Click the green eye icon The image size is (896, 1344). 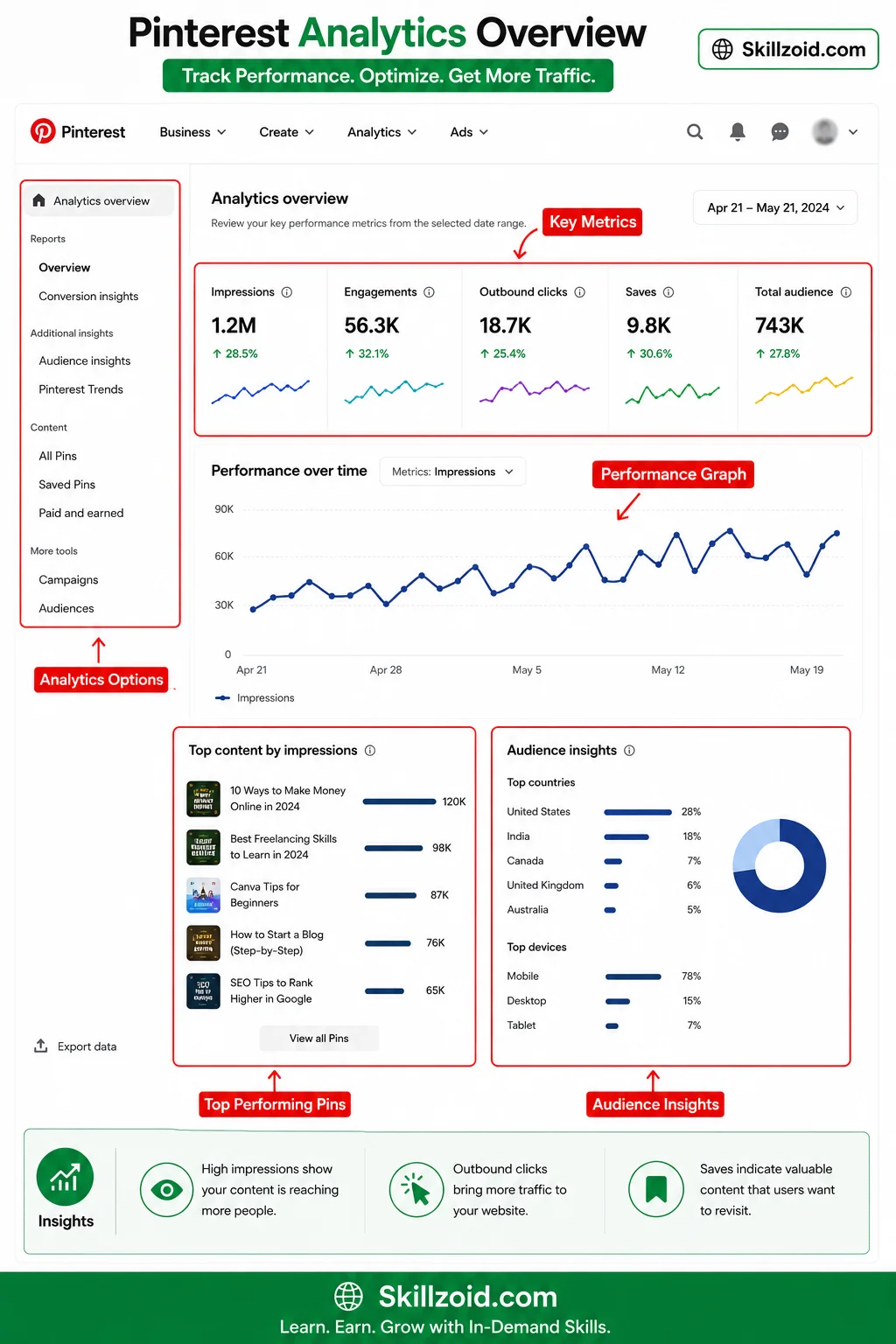click(166, 1189)
